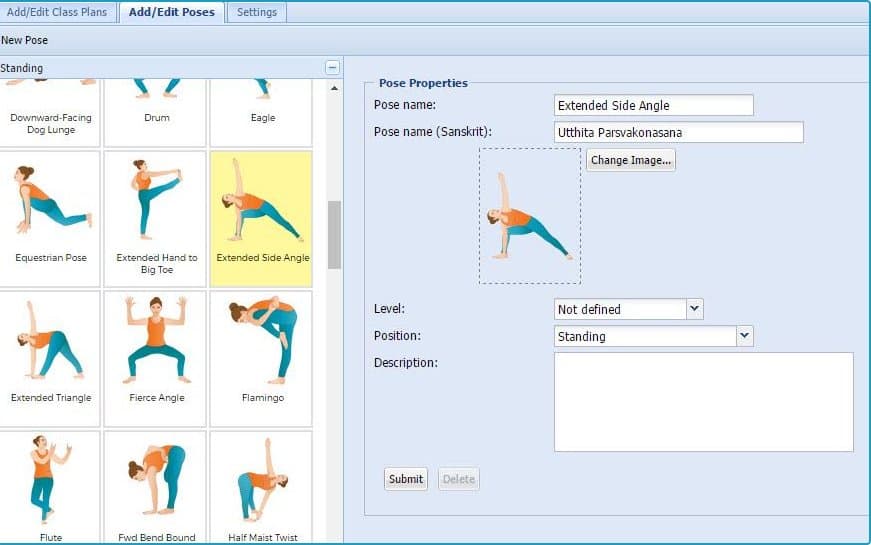Viewport: 871px width, 545px height.
Task: Click the Position field showing Standing
Action: tap(645, 336)
